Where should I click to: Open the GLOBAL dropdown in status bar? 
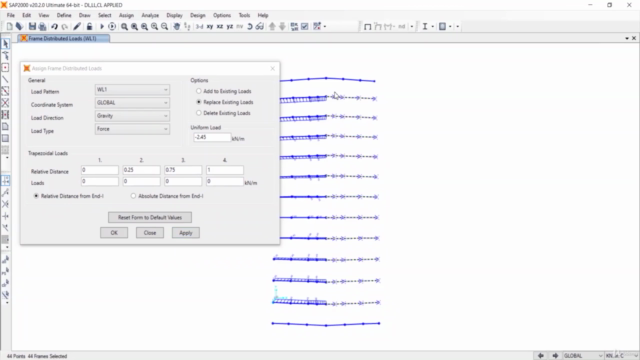coord(583,356)
